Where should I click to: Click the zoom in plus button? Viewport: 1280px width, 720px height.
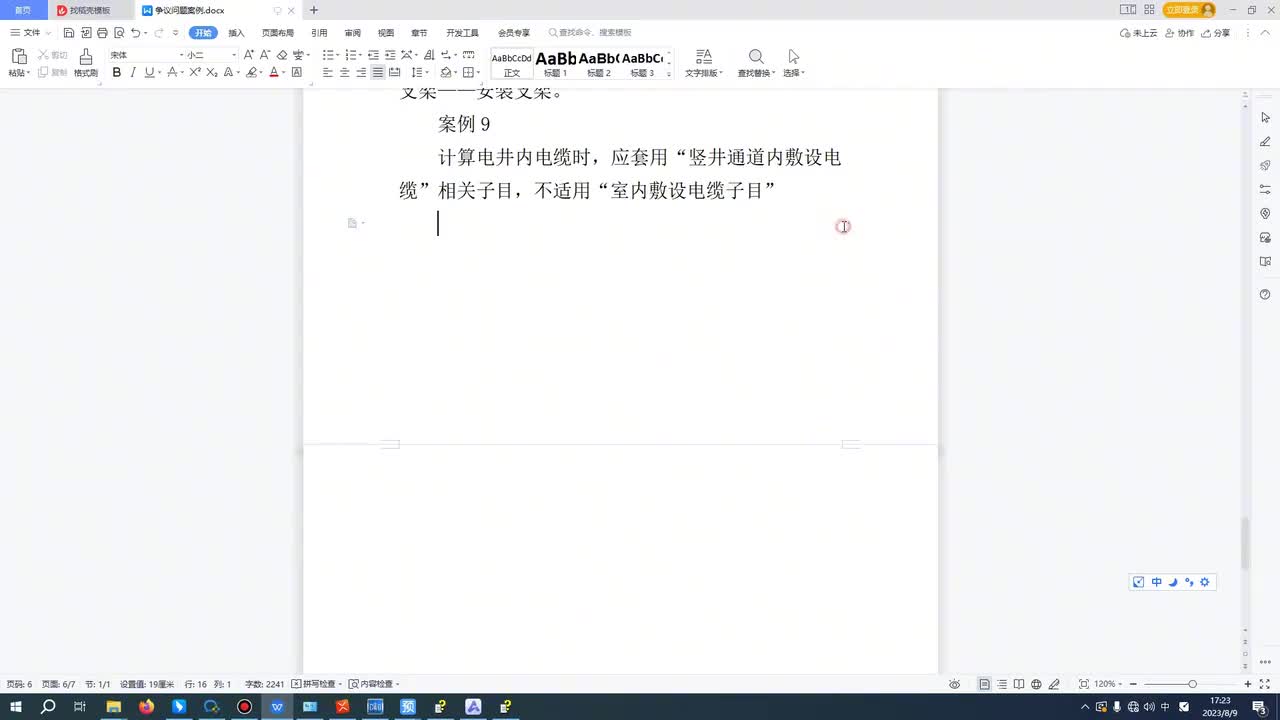pyautogui.click(x=1248, y=684)
